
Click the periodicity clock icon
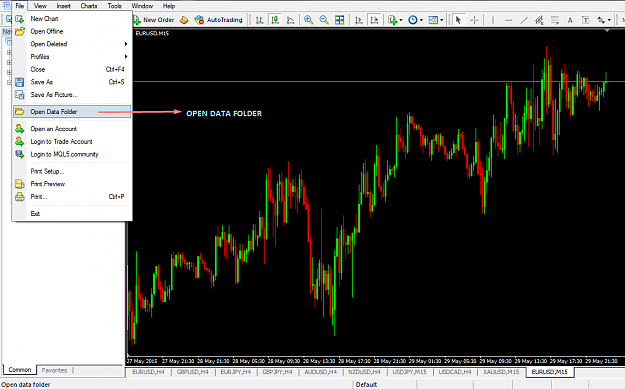point(413,20)
